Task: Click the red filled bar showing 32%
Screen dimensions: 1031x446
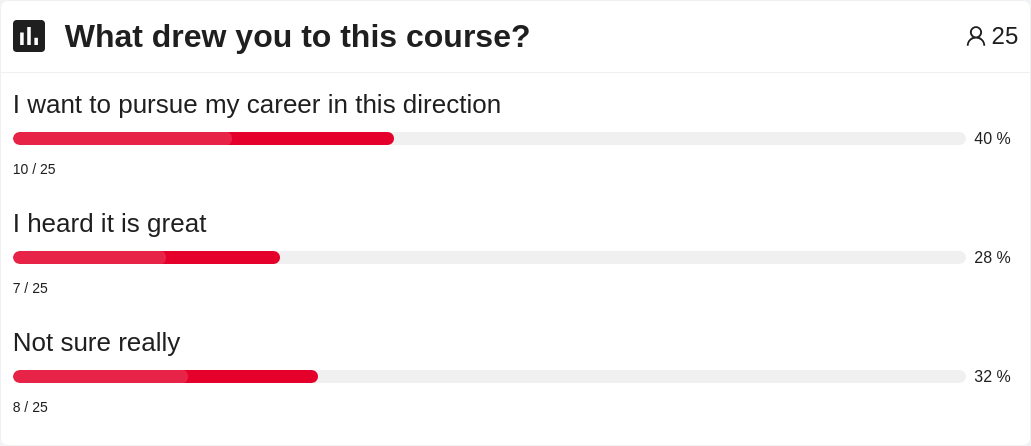Action: click(165, 377)
